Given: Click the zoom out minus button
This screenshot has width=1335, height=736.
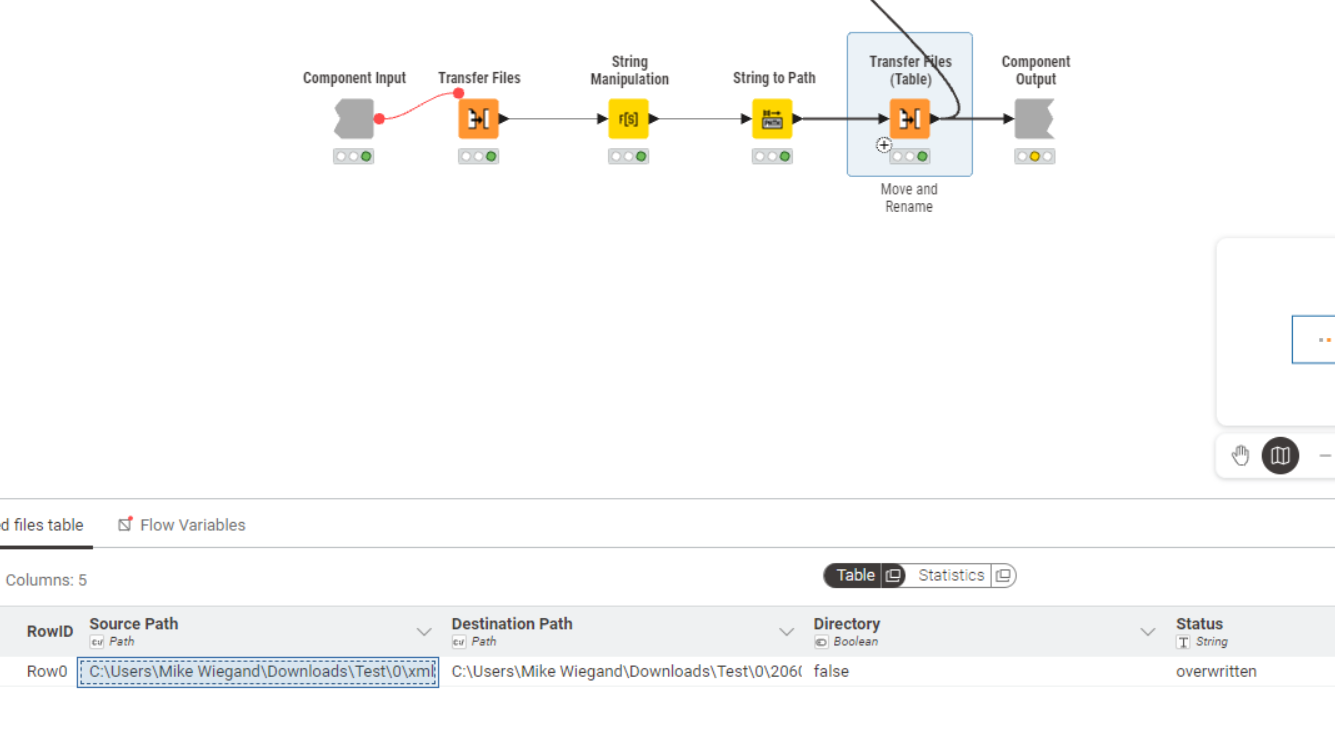Looking at the screenshot, I should (x=1324, y=456).
